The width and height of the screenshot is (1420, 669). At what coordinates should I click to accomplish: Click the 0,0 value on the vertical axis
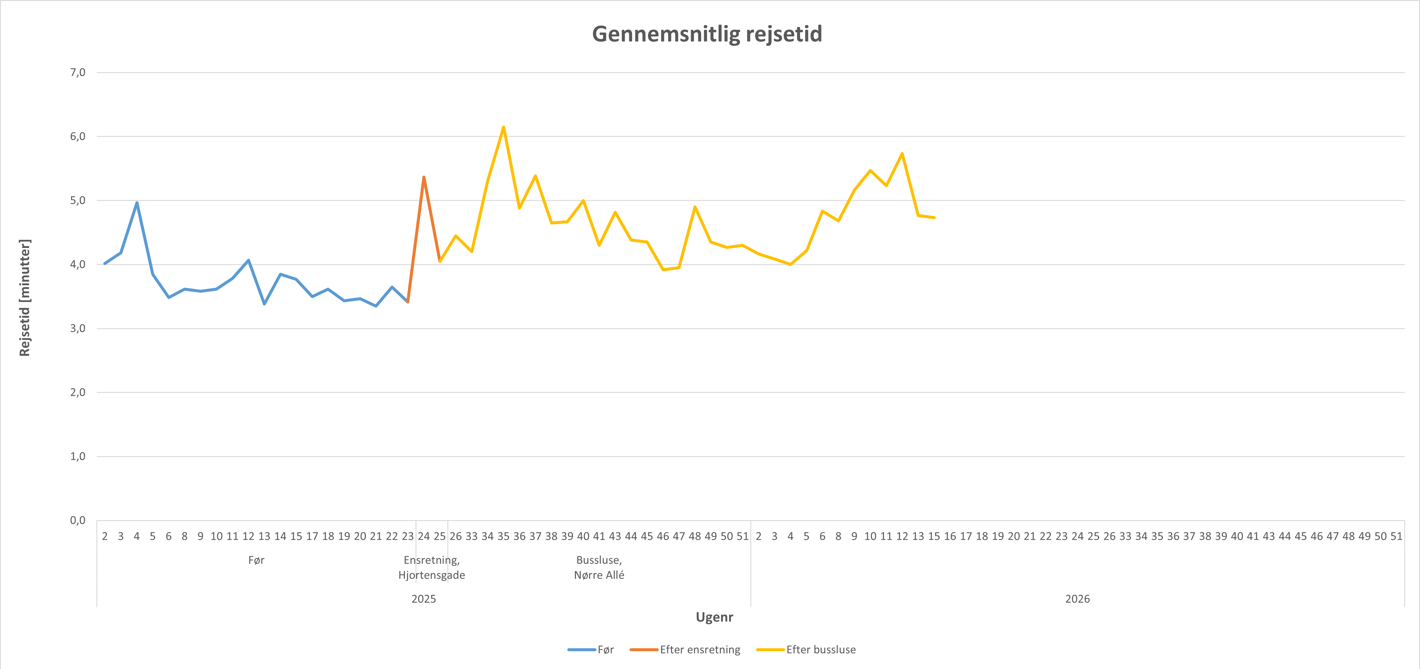[x=78, y=521]
